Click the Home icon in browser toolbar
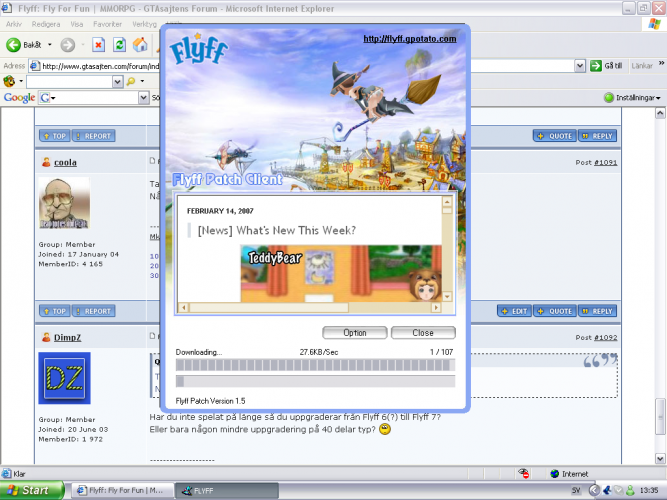Viewport: 667px width, 500px height. click(x=140, y=44)
